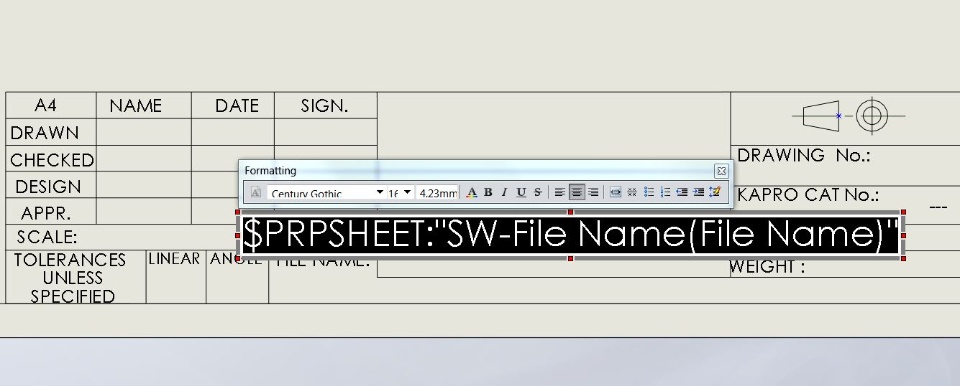The width and height of the screenshot is (960, 386).
Task: Apply bulleted list formatting
Action: [649, 192]
